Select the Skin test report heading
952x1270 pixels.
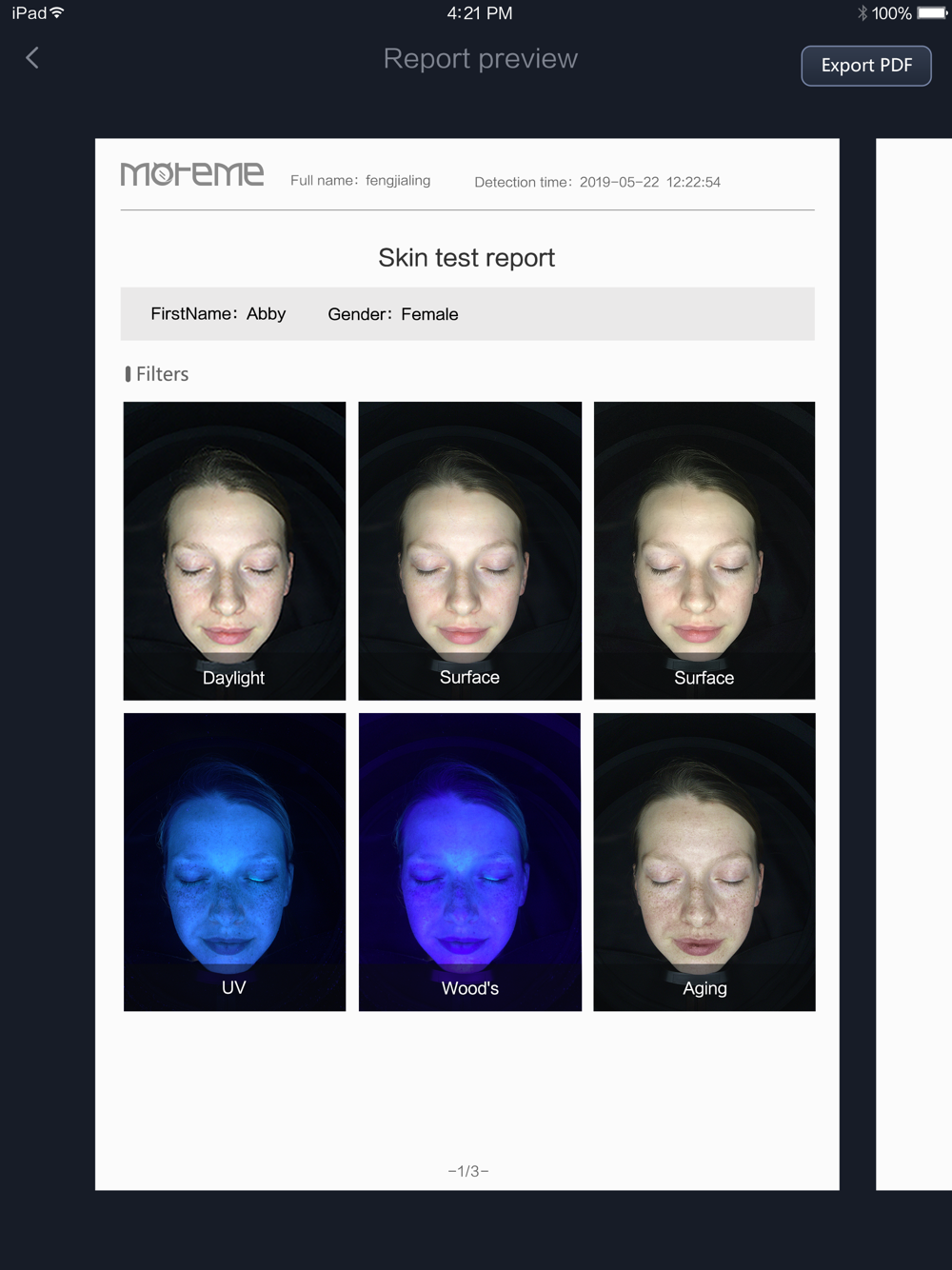point(466,258)
